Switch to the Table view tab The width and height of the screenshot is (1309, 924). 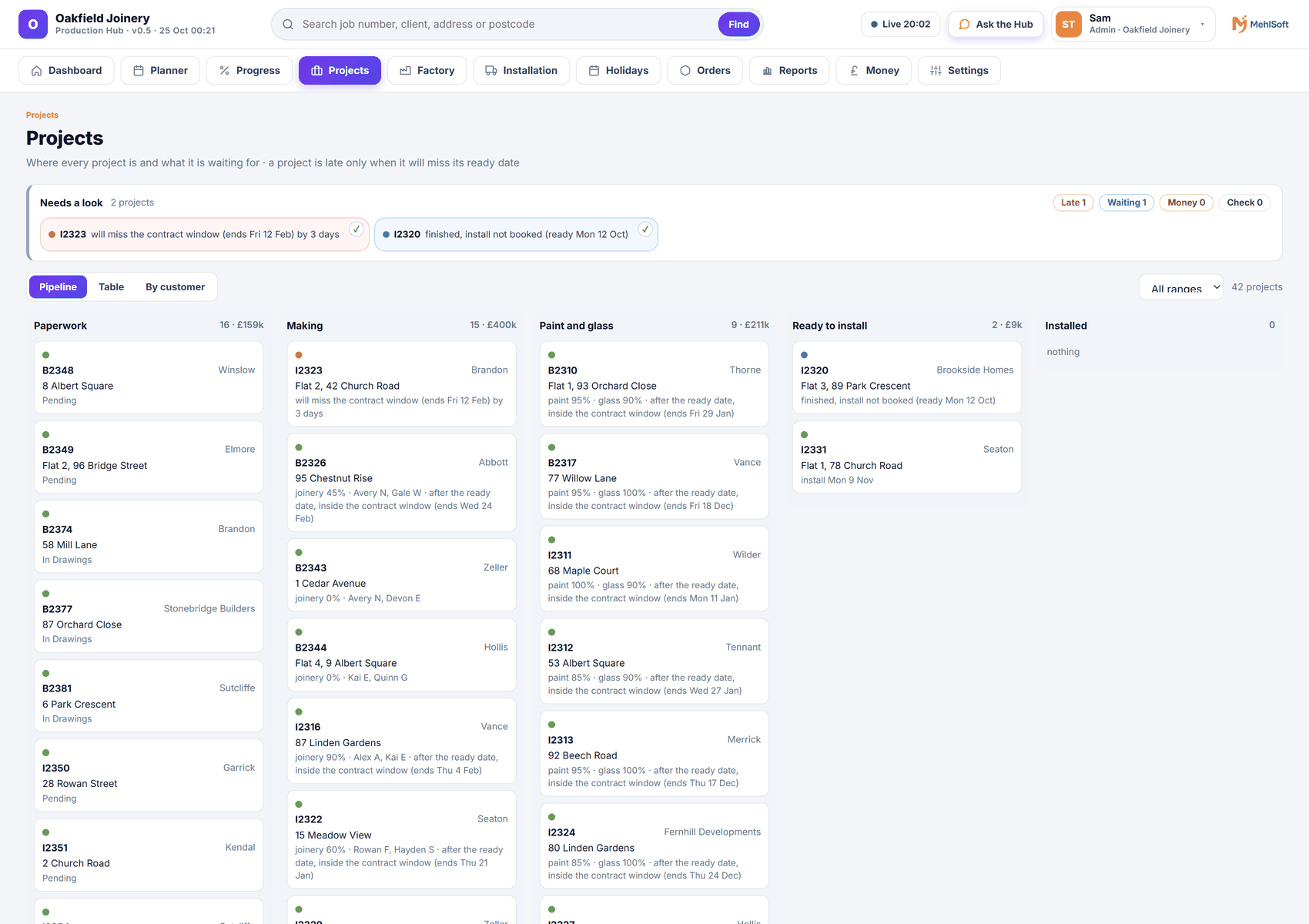111,287
